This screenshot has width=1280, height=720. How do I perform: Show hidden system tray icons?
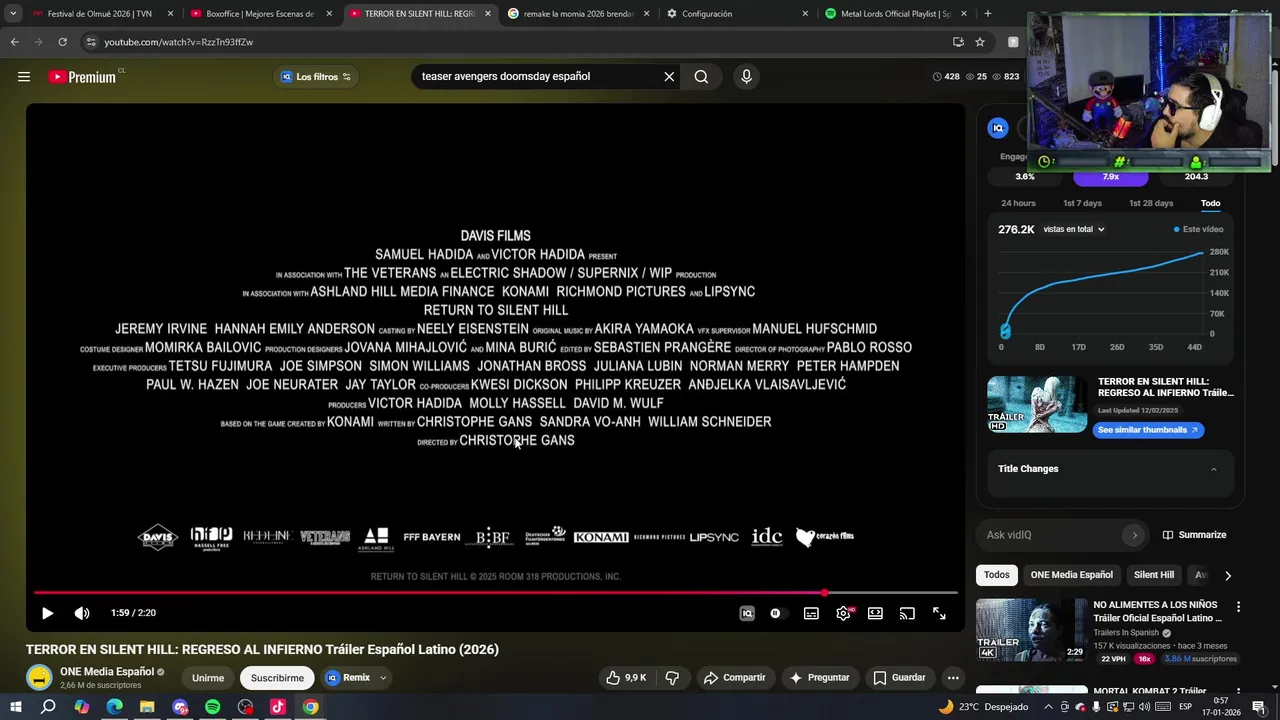click(1048, 707)
